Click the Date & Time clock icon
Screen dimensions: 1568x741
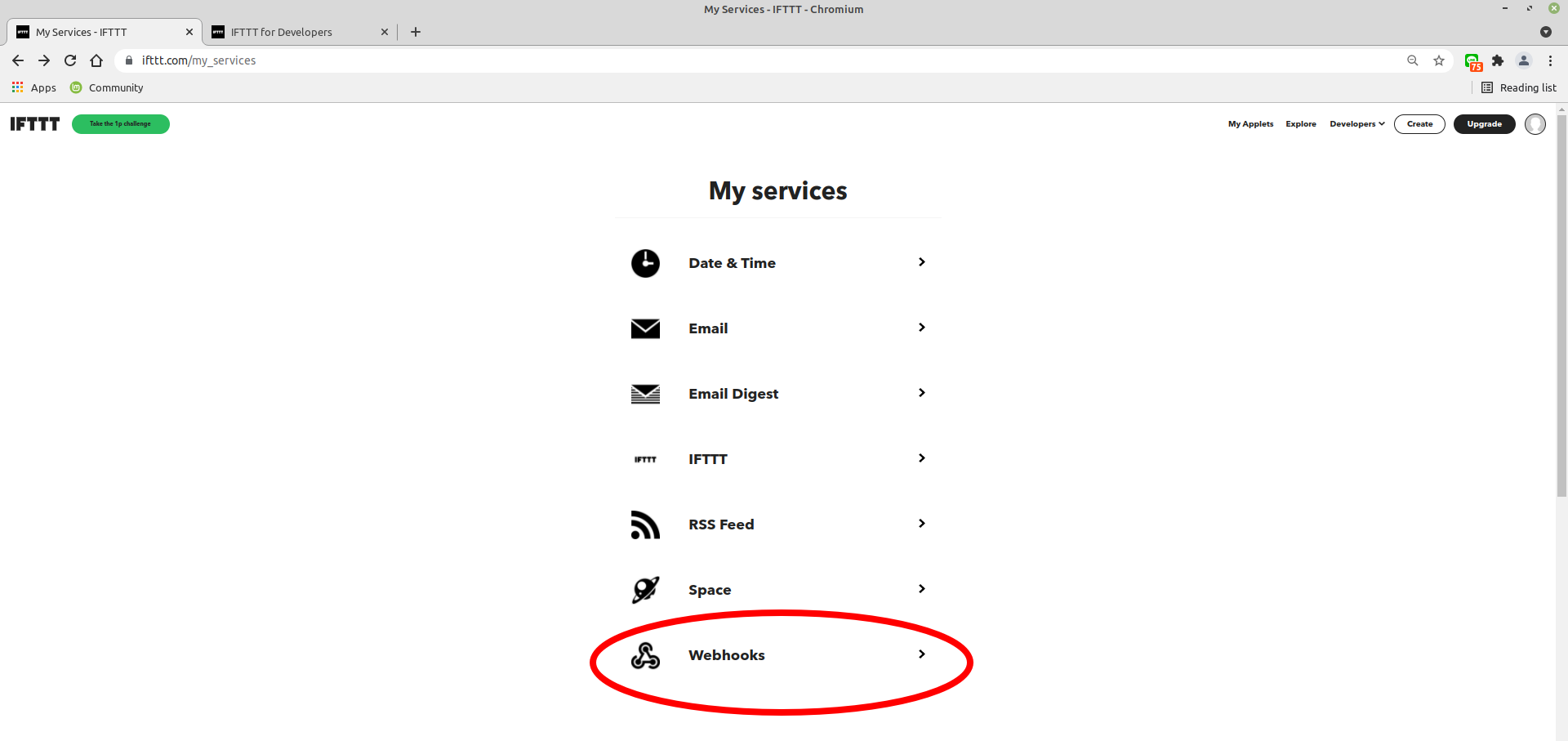[645, 263]
